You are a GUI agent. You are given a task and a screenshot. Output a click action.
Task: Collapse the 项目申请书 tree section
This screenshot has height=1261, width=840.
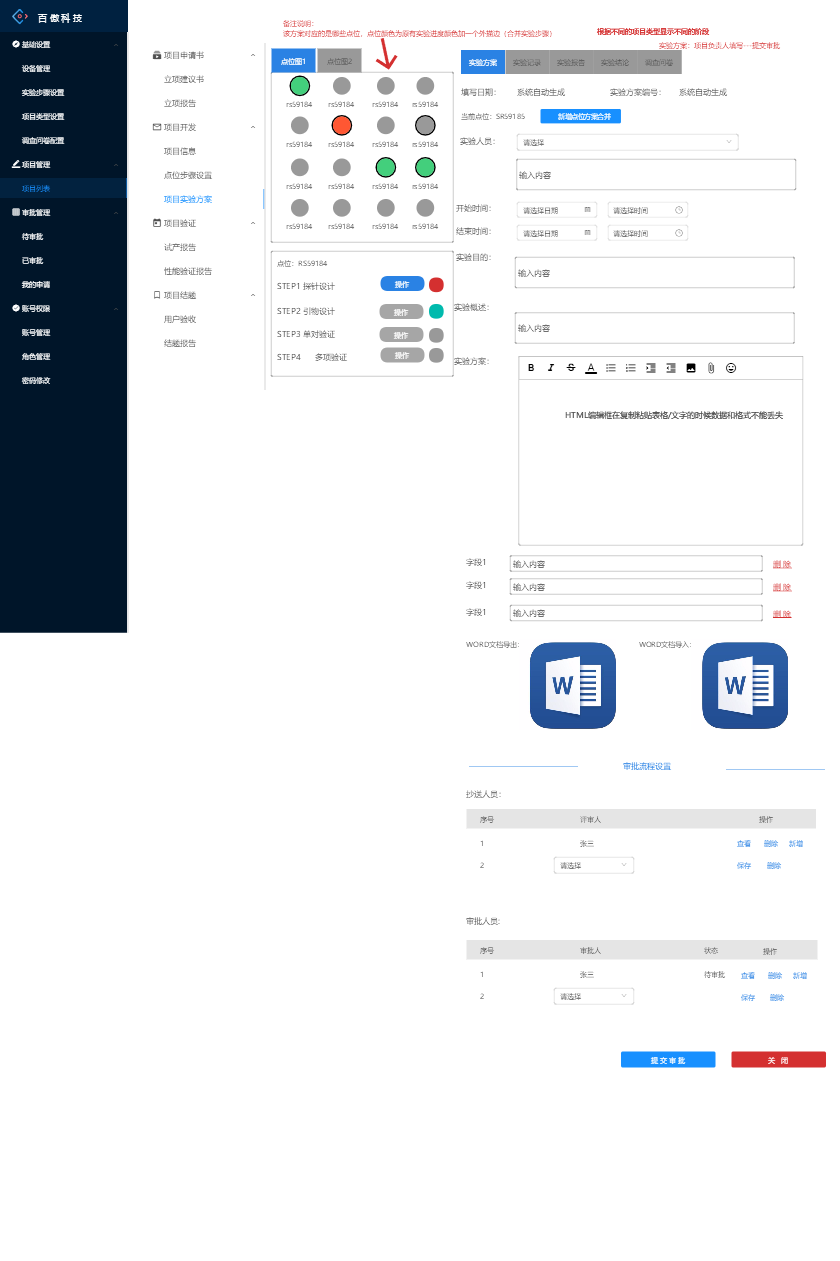coord(252,55)
